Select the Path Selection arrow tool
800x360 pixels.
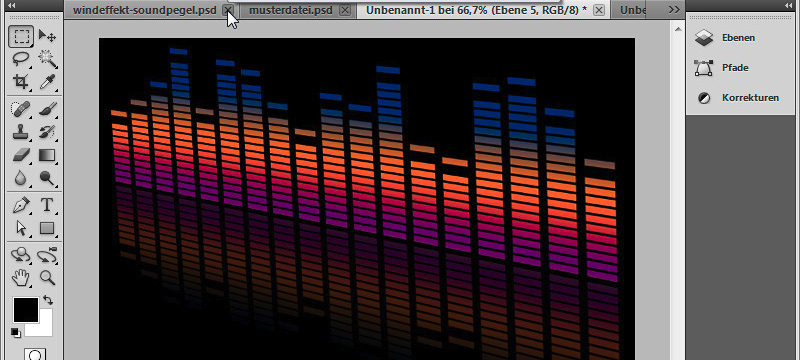pyautogui.click(x=21, y=228)
